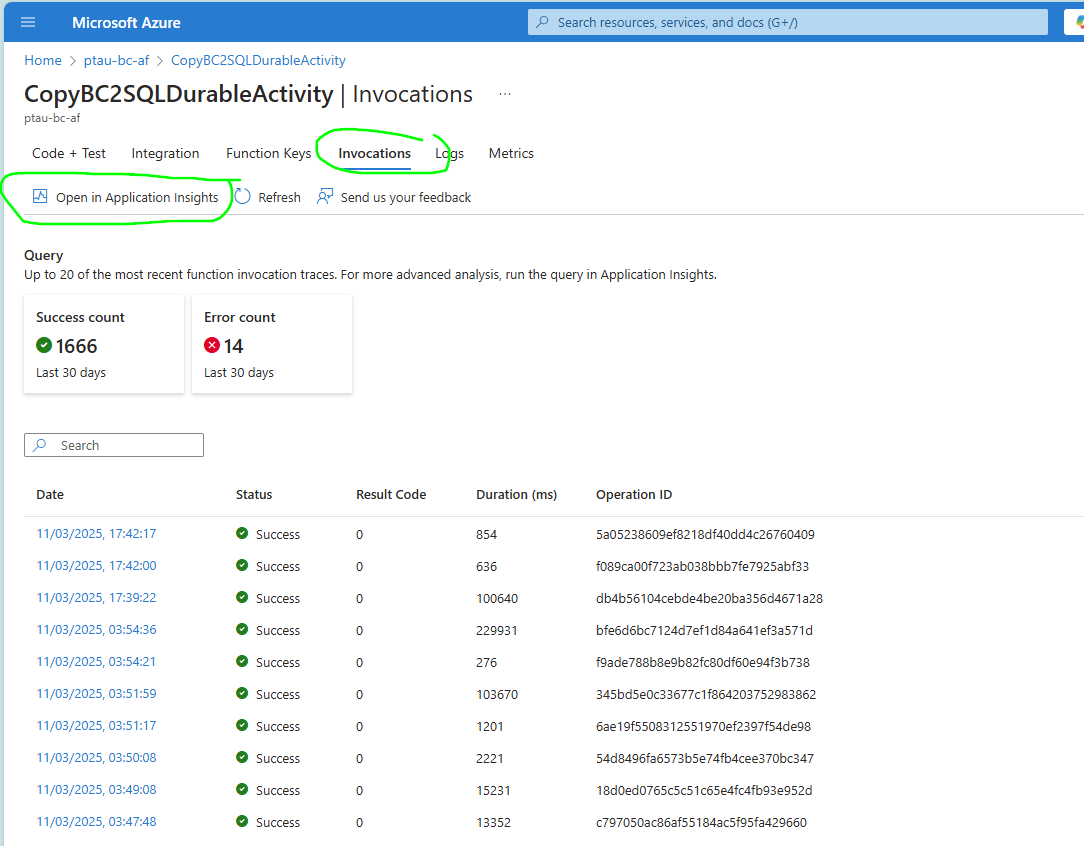This screenshot has width=1084, height=846.
Task: Click the green success check icon by 1666
Action: click(x=44, y=345)
